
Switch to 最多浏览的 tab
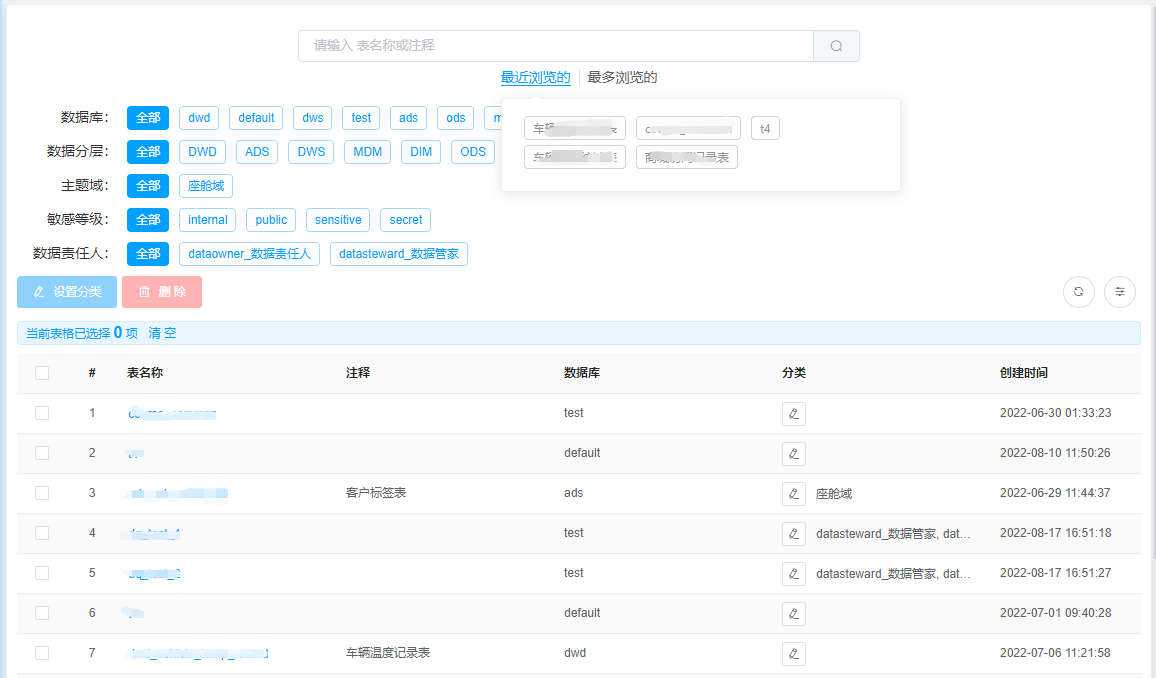(622, 77)
